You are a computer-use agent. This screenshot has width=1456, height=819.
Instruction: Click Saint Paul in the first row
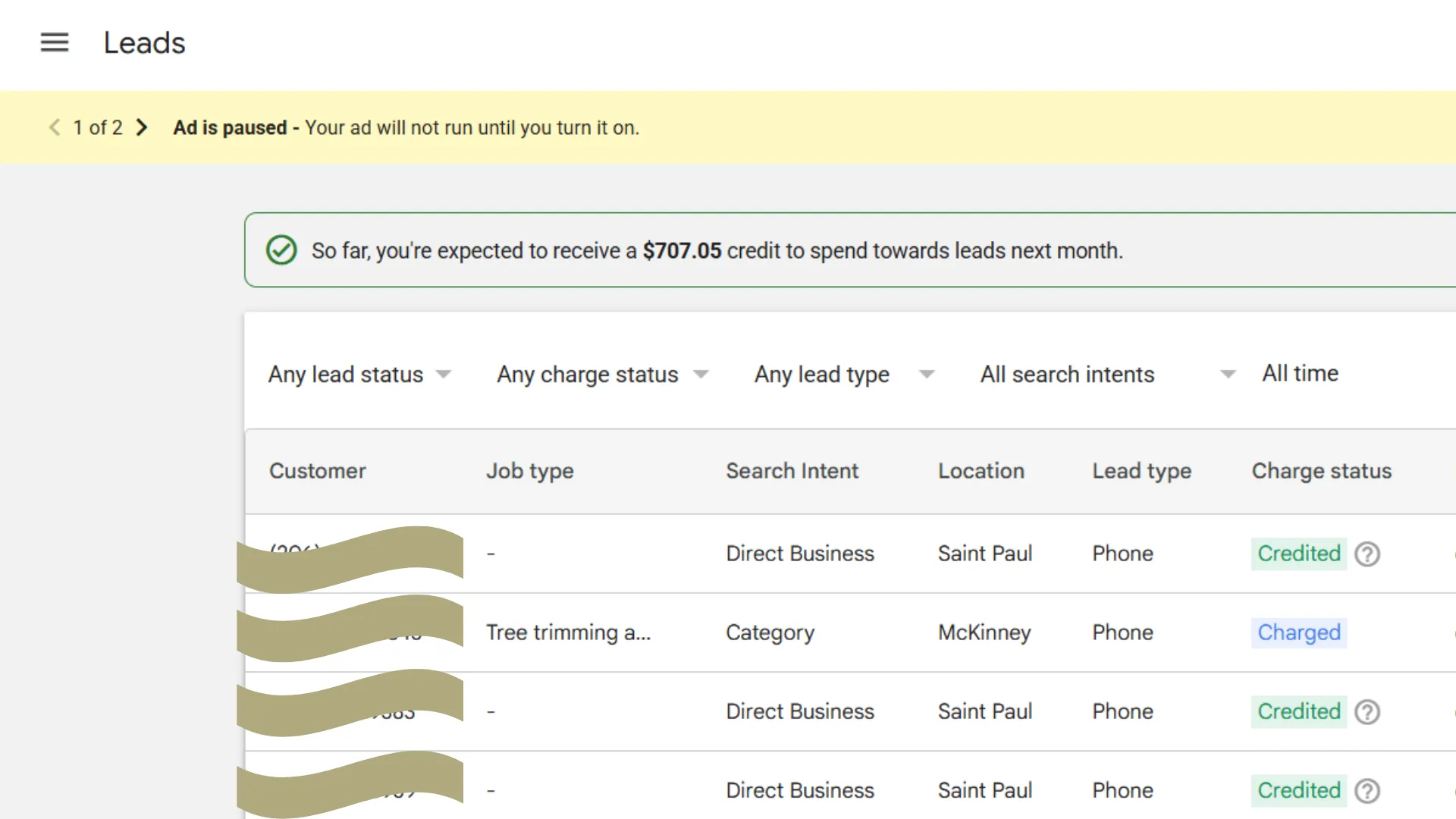click(985, 554)
